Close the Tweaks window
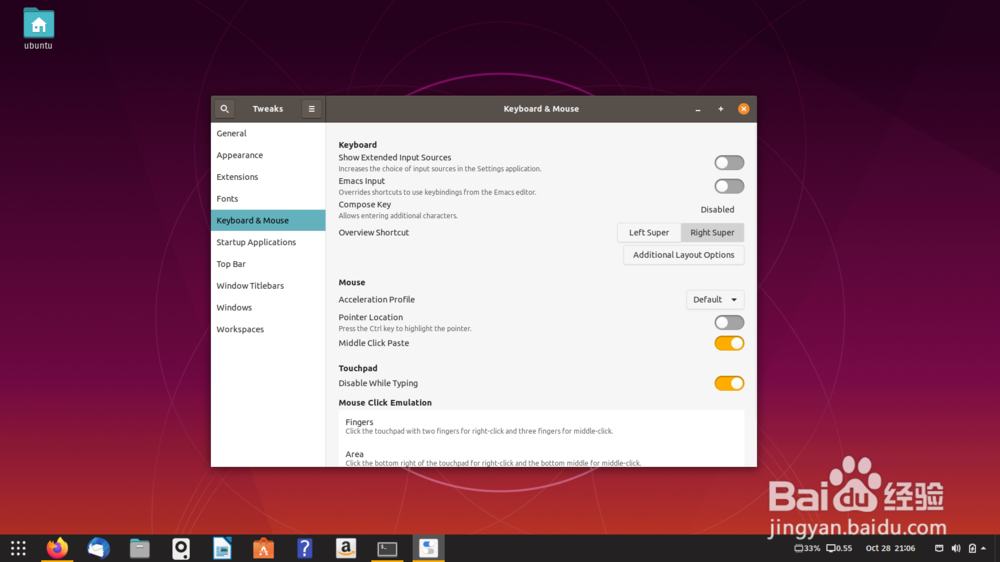1000x562 pixels. click(x=744, y=109)
